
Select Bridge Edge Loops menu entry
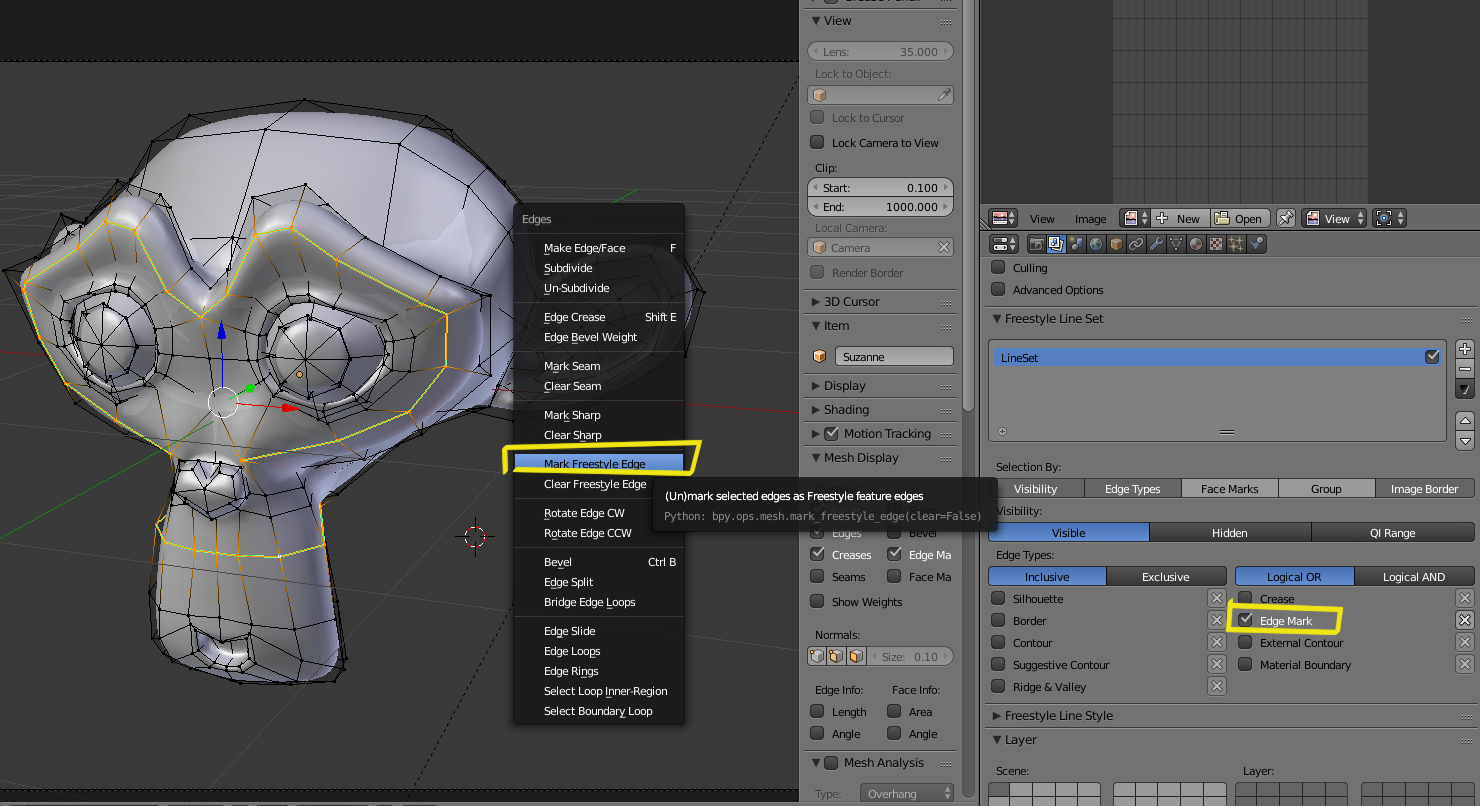(x=589, y=602)
